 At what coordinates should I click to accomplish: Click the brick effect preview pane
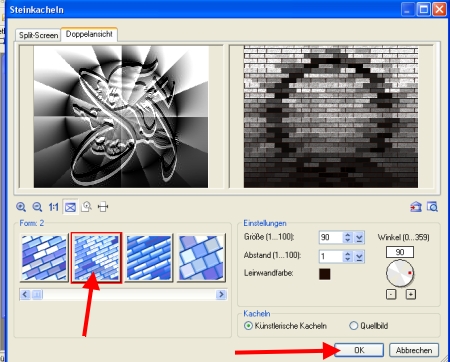[x=331, y=117]
